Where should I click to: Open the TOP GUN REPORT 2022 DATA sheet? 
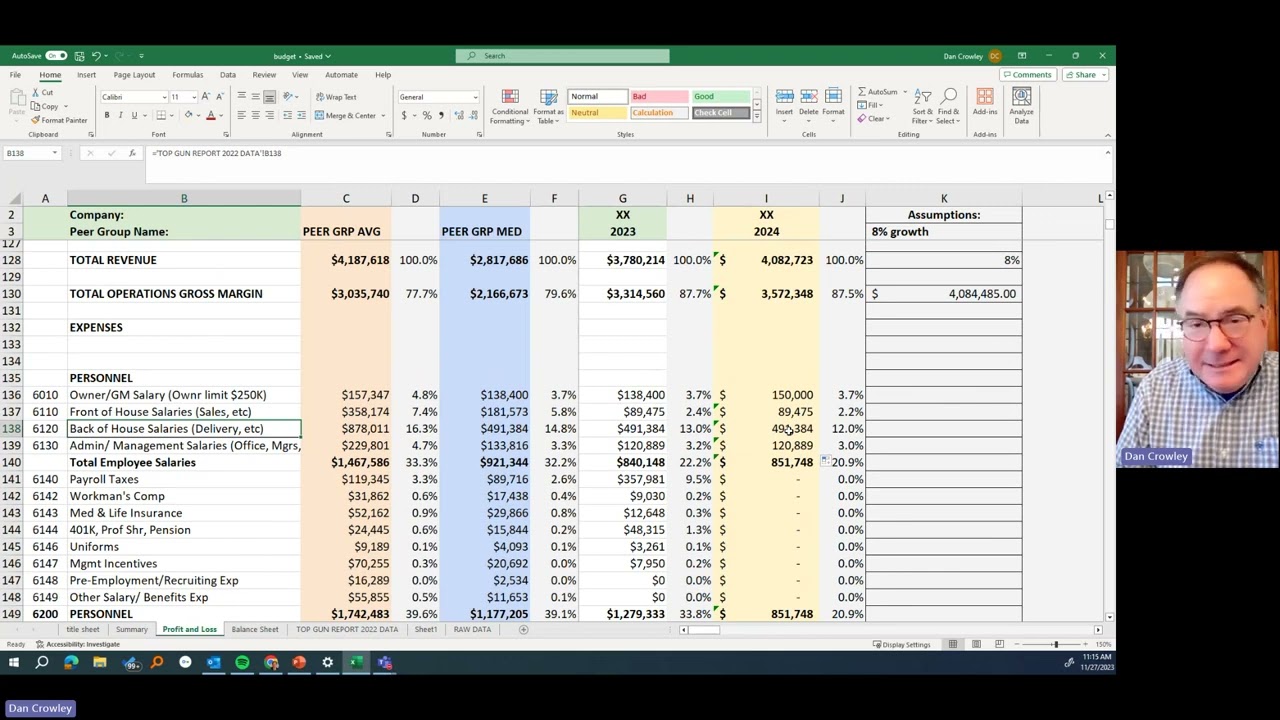pyautogui.click(x=347, y=630)
